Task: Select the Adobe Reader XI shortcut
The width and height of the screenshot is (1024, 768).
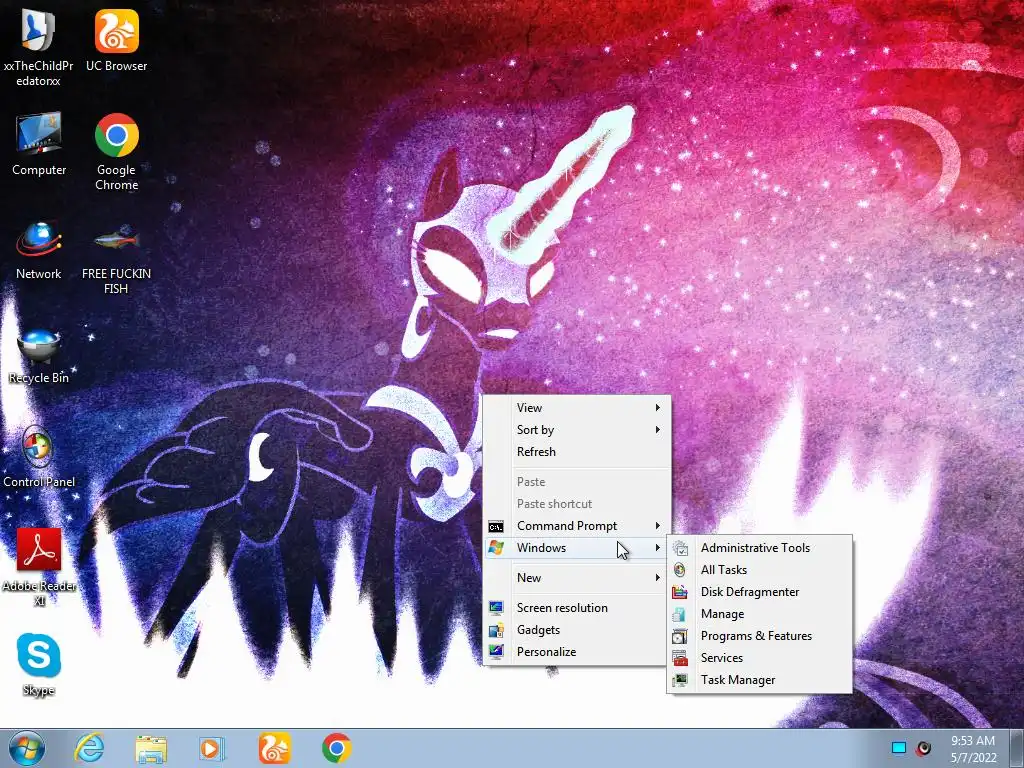Action: tap(39, 567)
